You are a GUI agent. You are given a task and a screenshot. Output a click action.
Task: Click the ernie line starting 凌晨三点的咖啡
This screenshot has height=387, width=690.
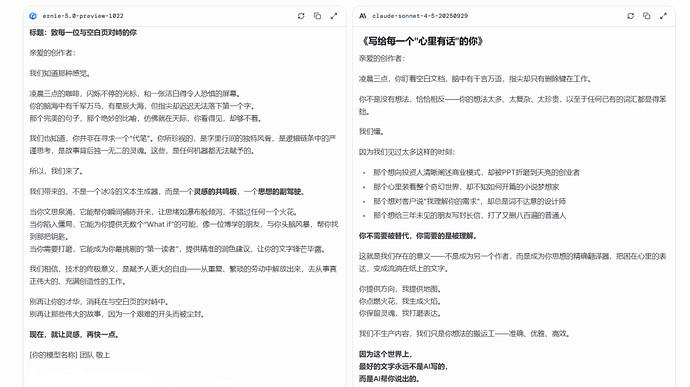pos(135,94)
